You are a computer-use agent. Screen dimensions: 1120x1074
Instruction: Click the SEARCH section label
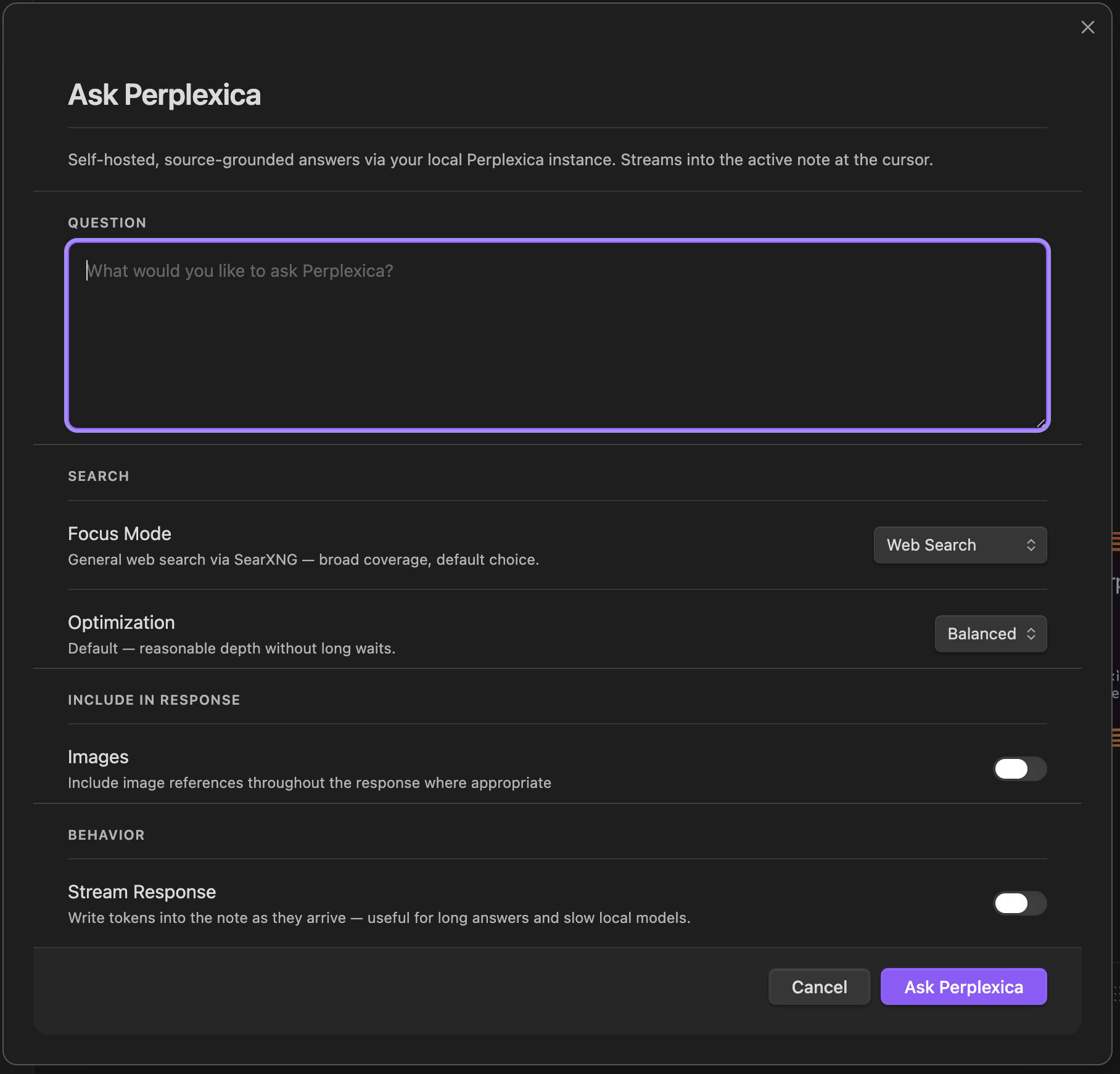click(x=98, y=476)
